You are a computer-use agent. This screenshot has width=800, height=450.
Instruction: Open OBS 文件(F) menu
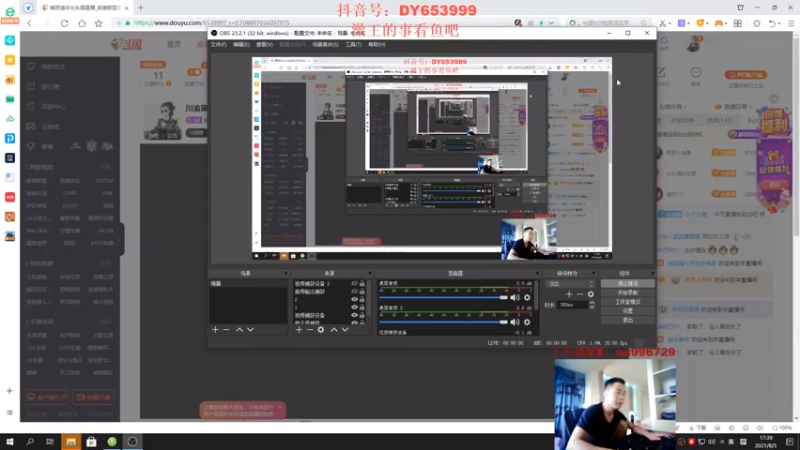218,45
